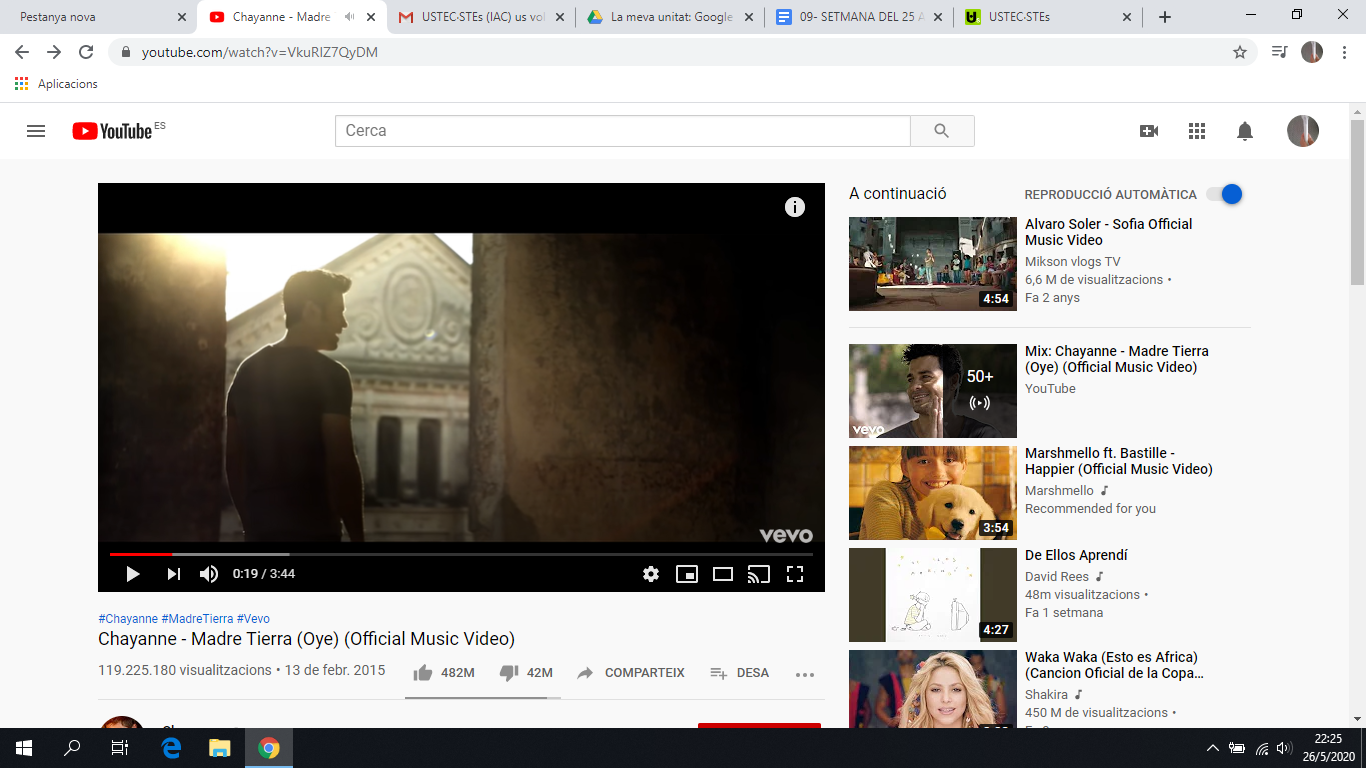Reload the page

pos(86,52)
